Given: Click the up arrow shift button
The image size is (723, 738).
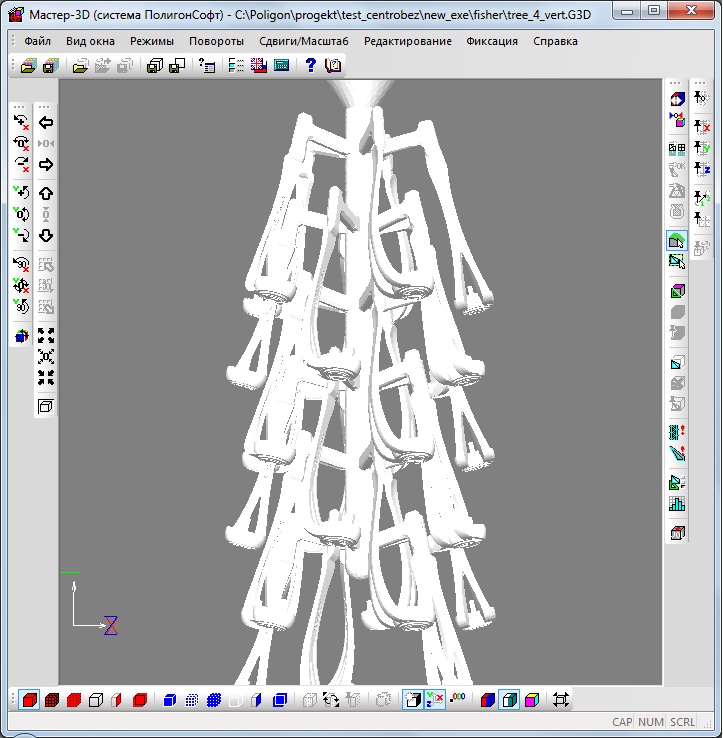Looking at the screenshot, I should point(46,193).
